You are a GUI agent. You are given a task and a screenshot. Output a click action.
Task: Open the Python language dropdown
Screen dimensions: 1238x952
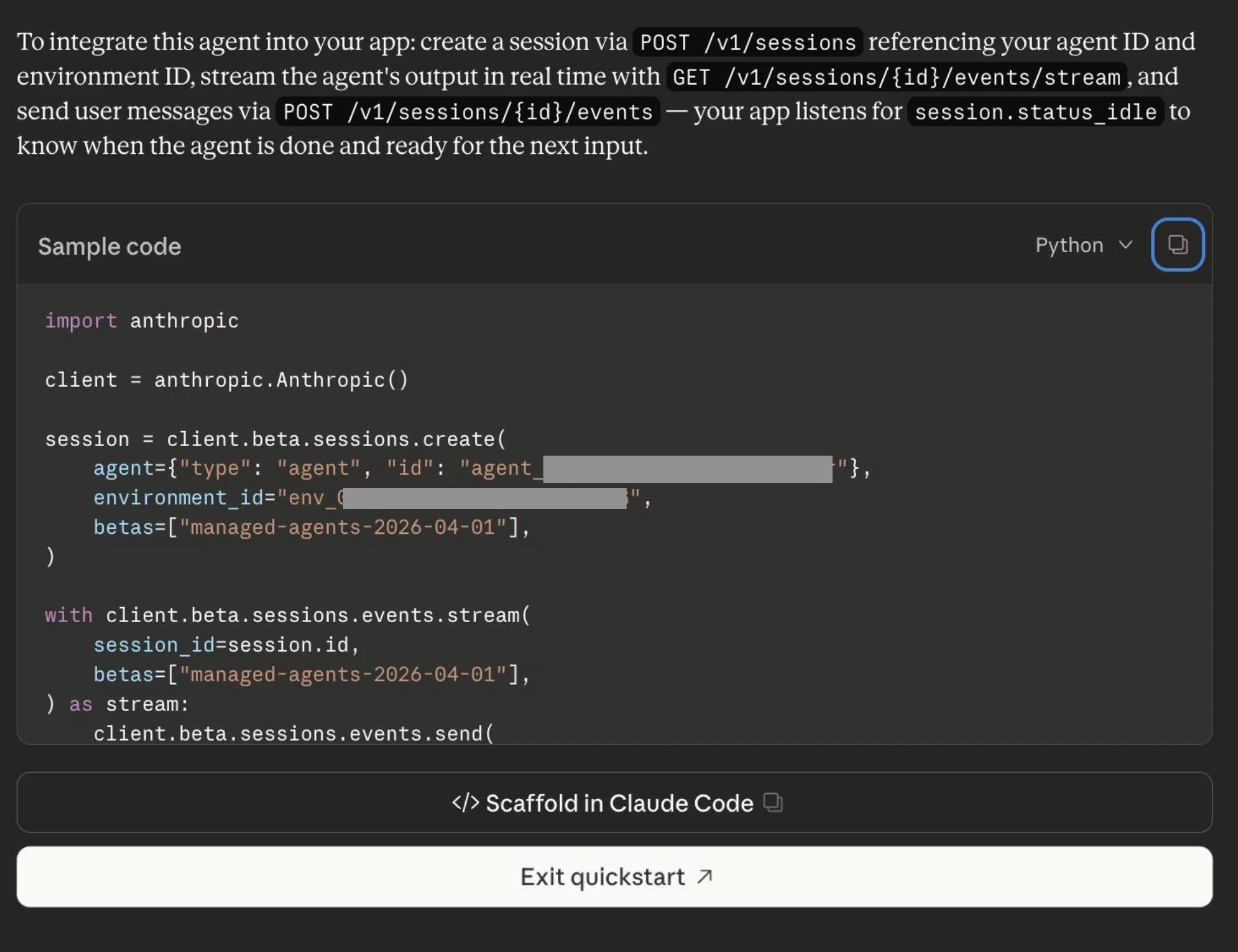coord(1083,245)
